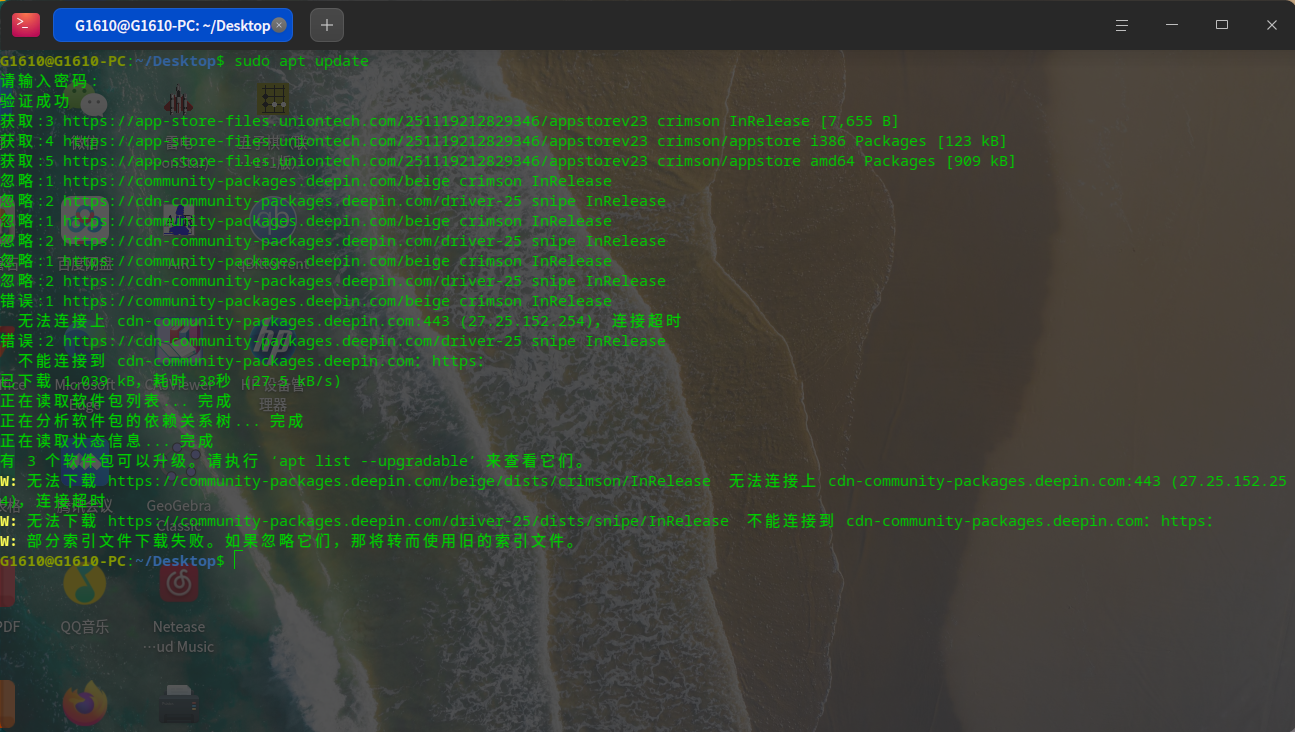
Task: Select the G1610@G1610-PC: ~/Desktop tab
Action: (x=173, y=25)
